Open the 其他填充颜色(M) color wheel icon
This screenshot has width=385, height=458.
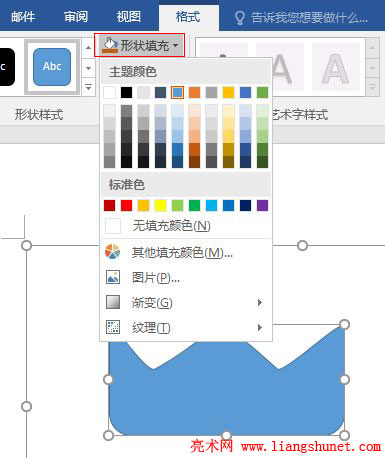pyautogui.click(x=112, y=252)
